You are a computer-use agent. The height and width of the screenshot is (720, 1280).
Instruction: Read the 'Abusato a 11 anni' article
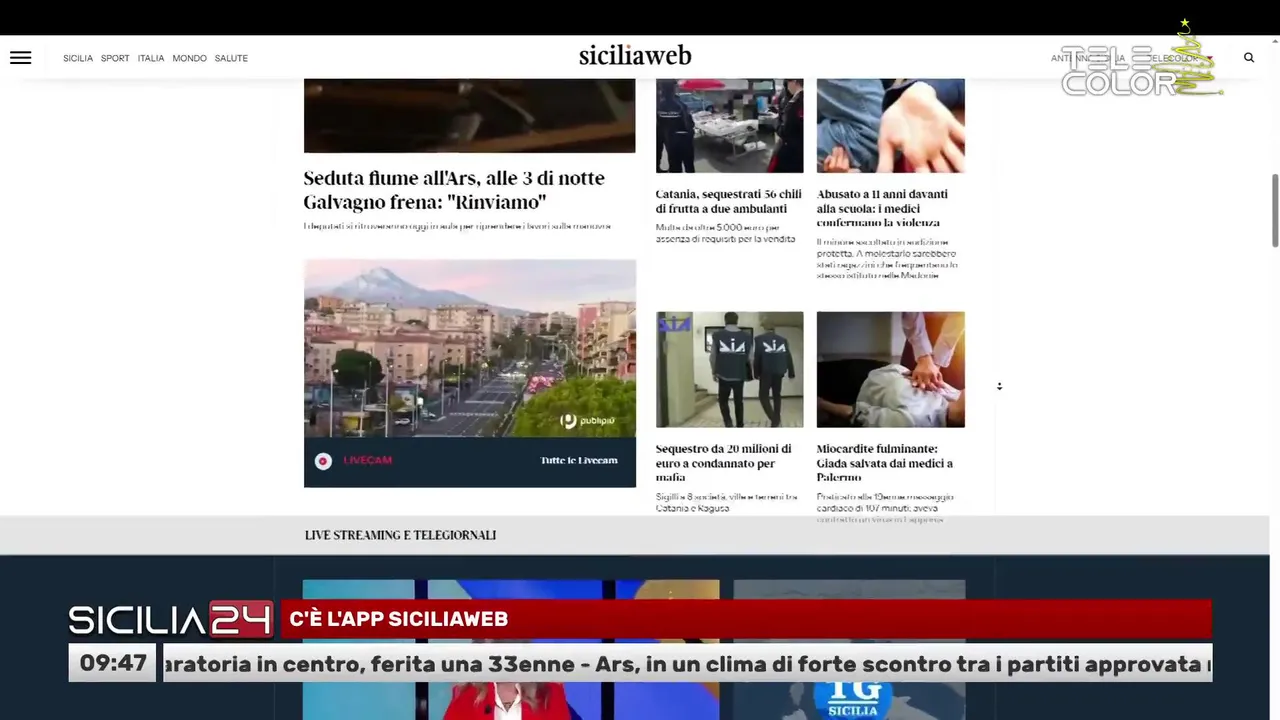pos(882,208)
